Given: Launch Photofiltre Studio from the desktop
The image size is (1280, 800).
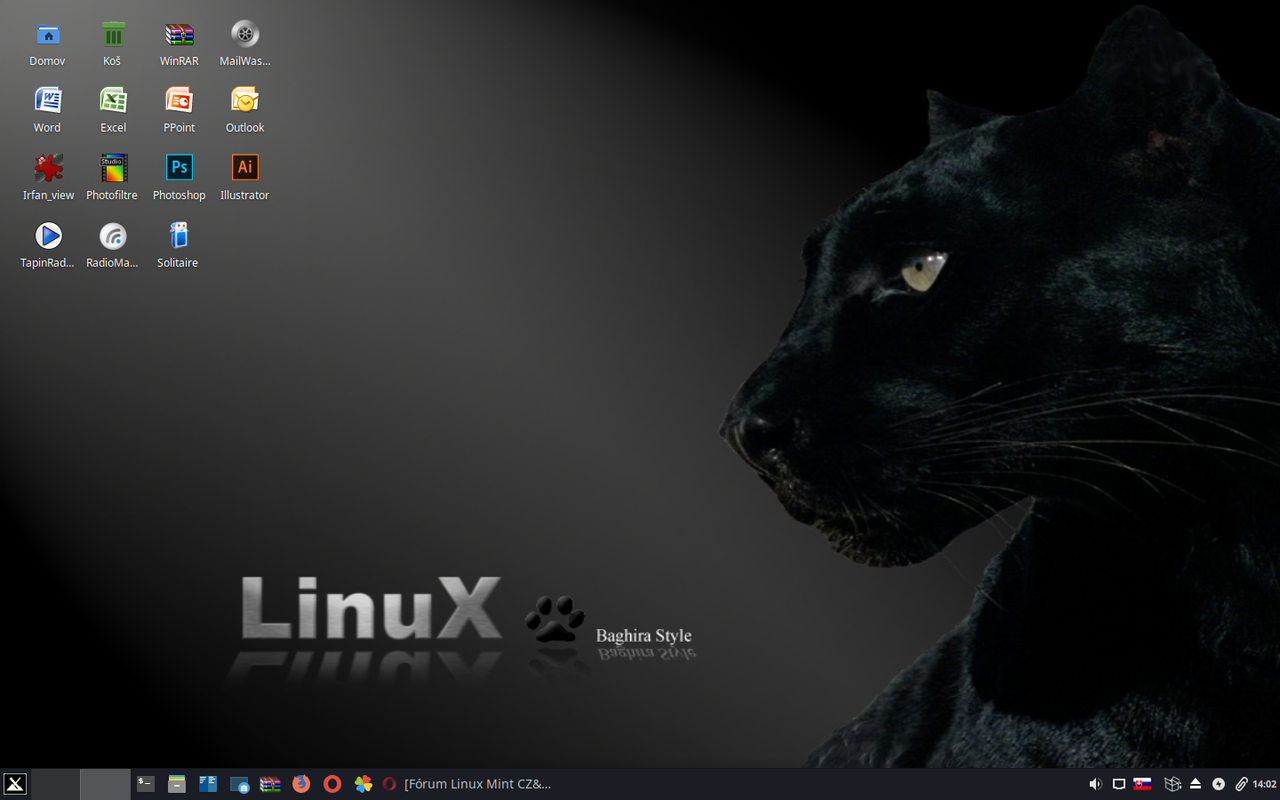Looking at the screenshot, I should [x=113, y=178].
